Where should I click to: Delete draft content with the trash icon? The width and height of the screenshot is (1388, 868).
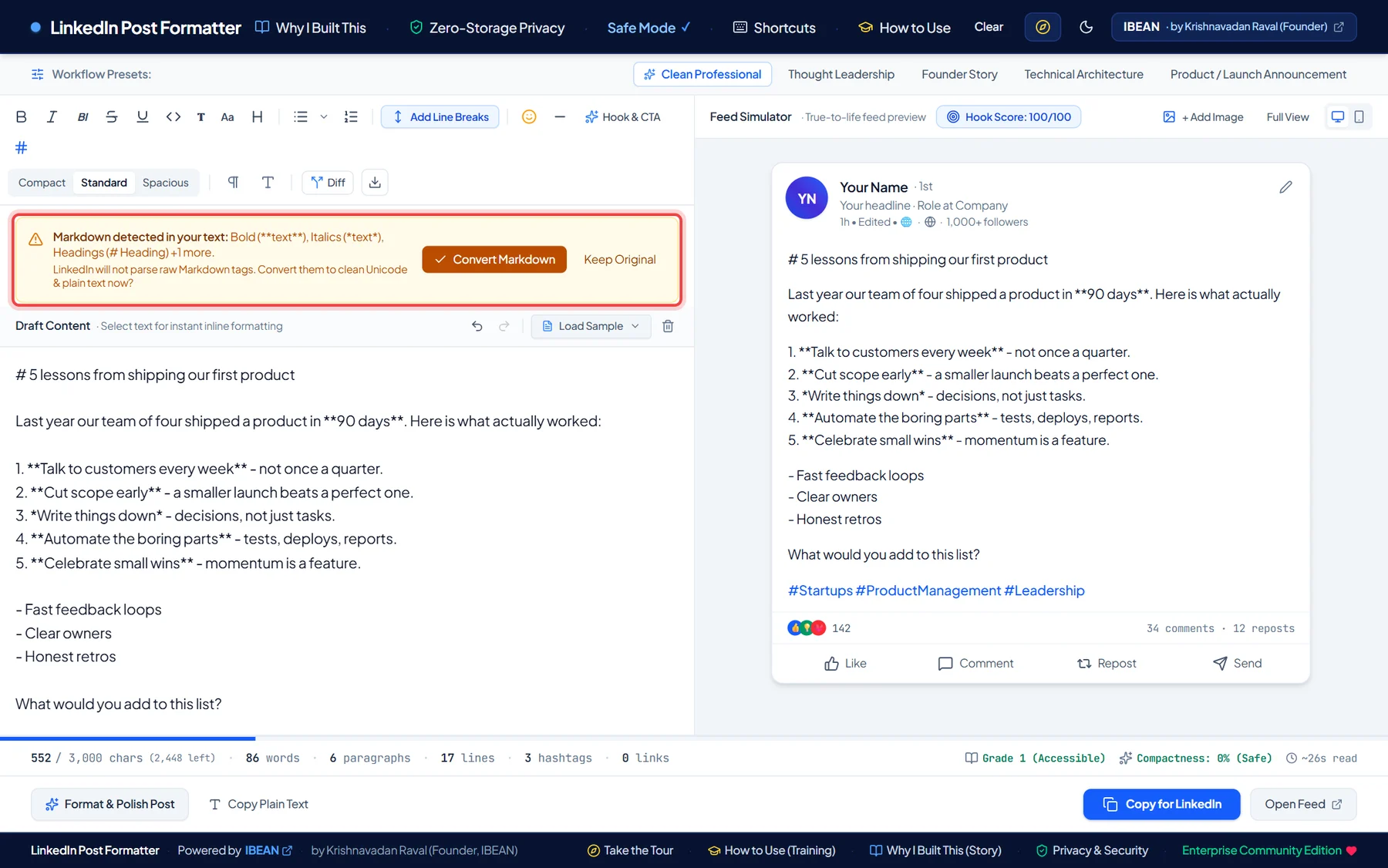[x=669, y=326]
